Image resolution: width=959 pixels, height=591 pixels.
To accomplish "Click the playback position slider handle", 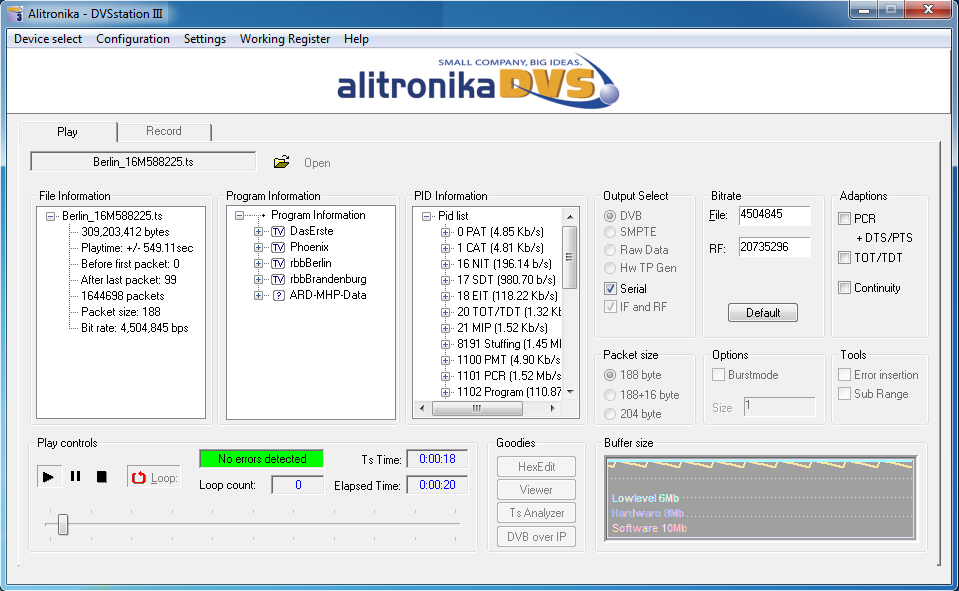I will [x=63, y=524].
